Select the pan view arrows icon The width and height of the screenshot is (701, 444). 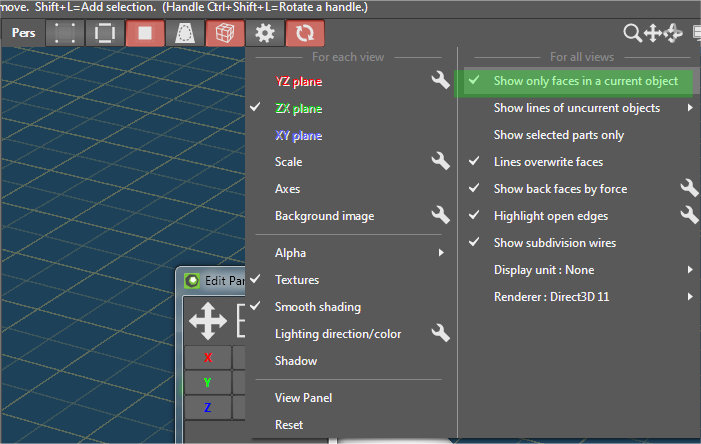[x=653, y=33]
